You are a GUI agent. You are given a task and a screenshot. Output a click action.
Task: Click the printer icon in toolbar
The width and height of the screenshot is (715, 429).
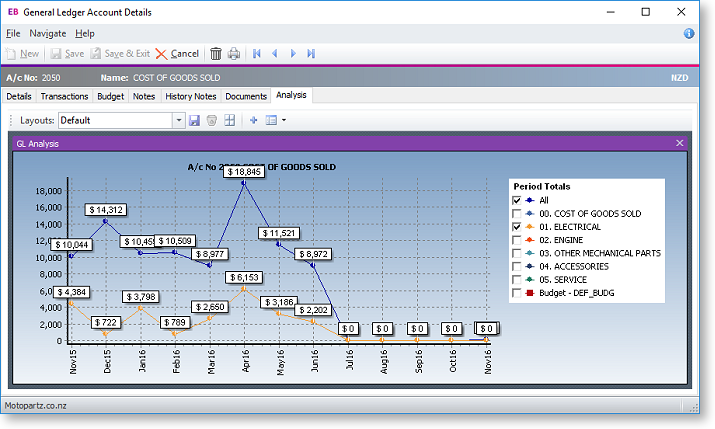point(234,54)
